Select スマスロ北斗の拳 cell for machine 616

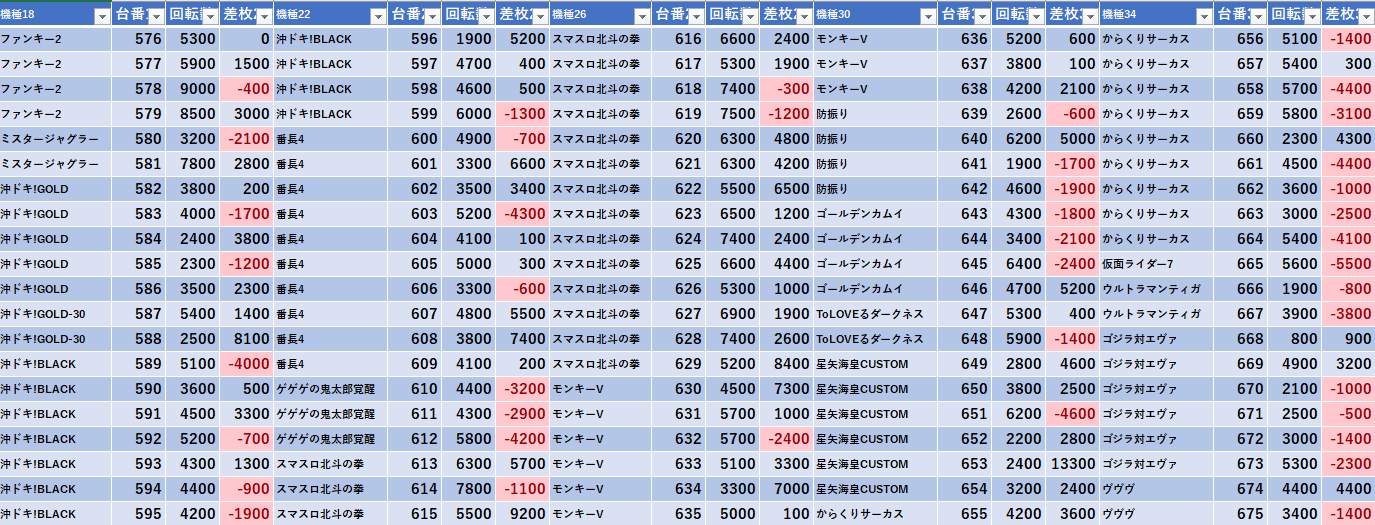[600, 39]
